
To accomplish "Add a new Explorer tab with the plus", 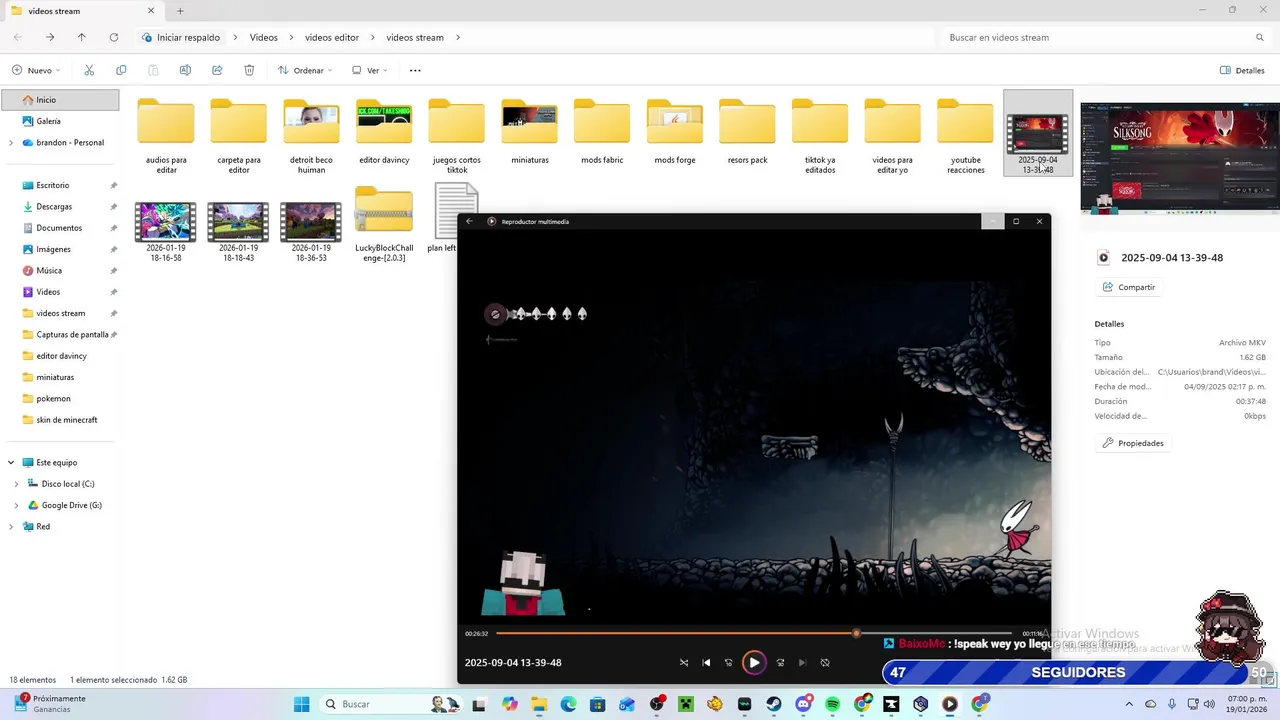I will point(180,11).
